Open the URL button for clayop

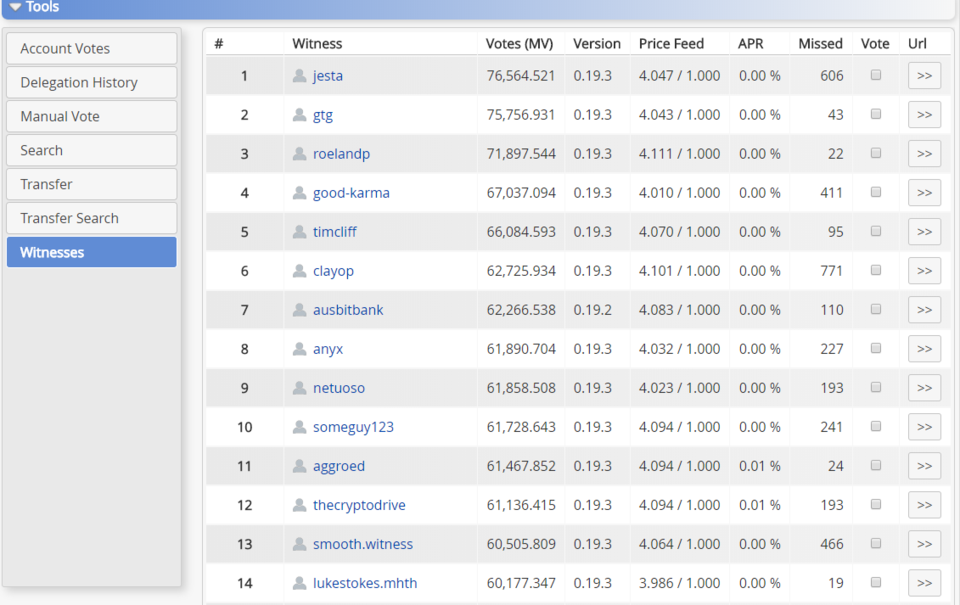[x=924, y=271]
